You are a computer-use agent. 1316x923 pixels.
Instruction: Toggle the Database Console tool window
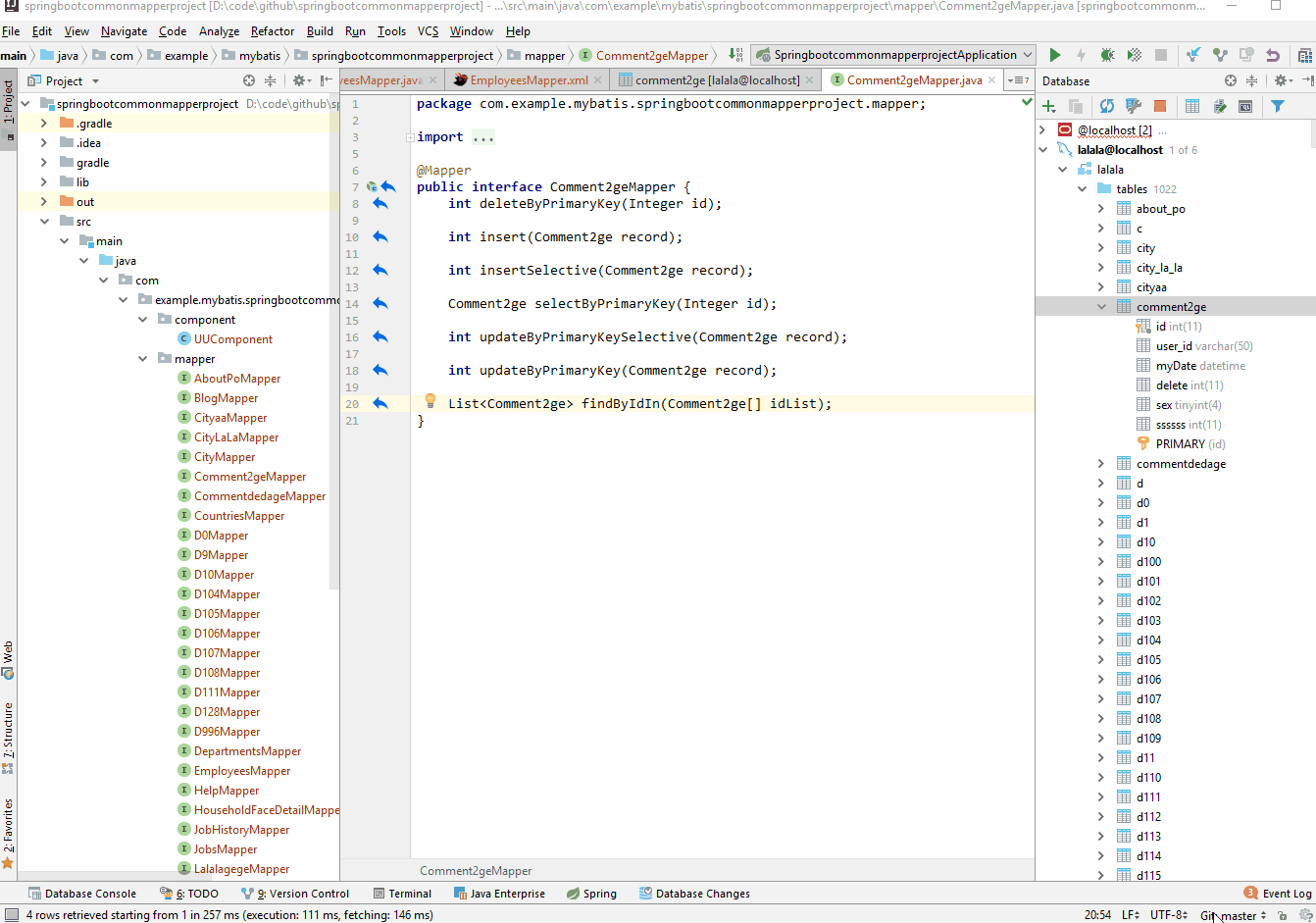[x=82, y=894]
